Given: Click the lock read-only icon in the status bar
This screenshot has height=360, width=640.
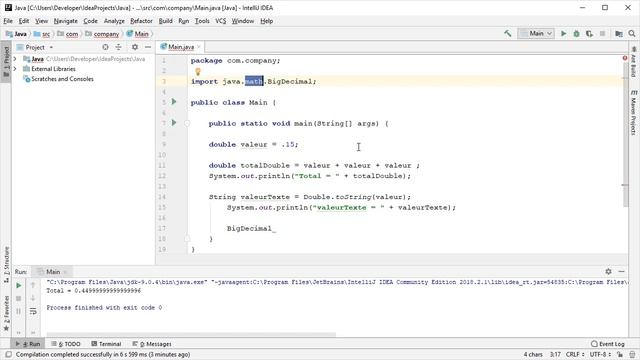Looking at the screenshot, I should (620, 354).
